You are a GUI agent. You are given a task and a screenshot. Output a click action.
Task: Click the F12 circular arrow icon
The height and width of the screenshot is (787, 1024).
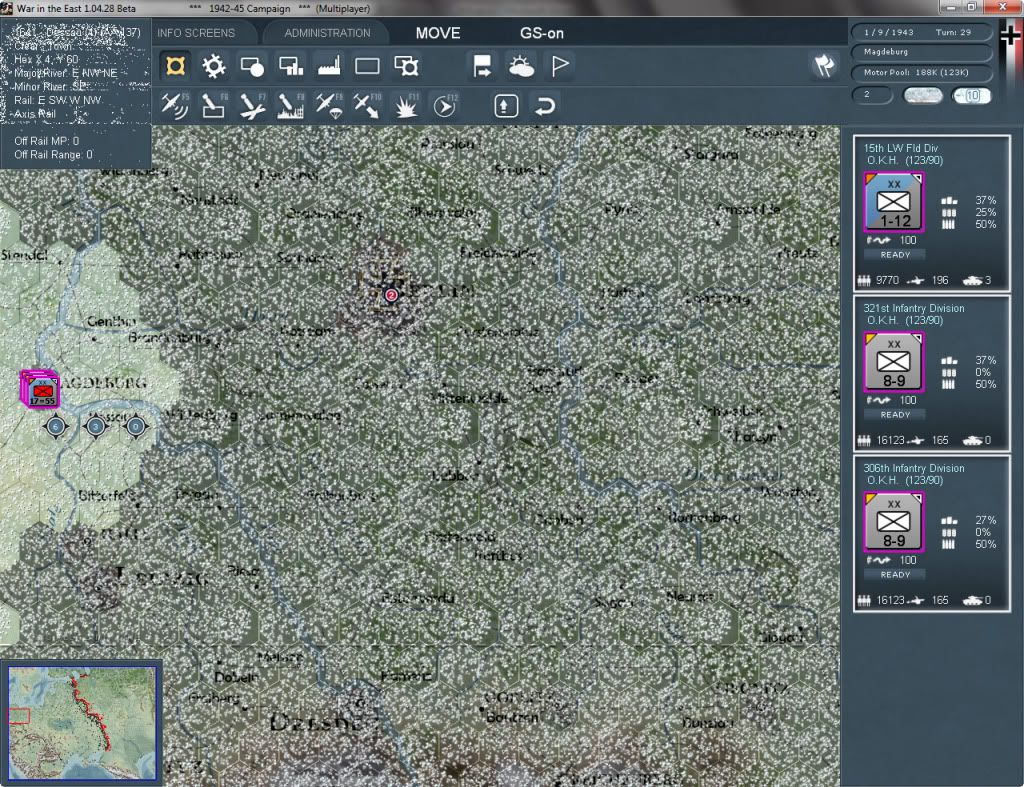pos(445,105)
